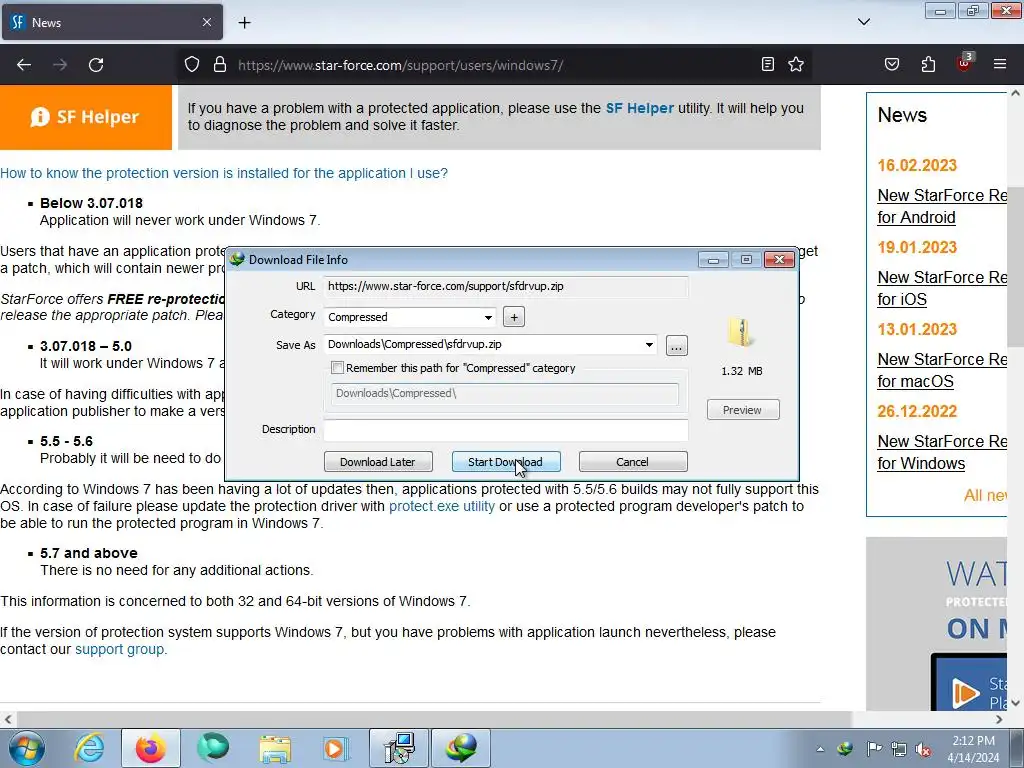Open the green globe browser taskbar icon
Screen dimensions: 1024x768
coord(213,748)
